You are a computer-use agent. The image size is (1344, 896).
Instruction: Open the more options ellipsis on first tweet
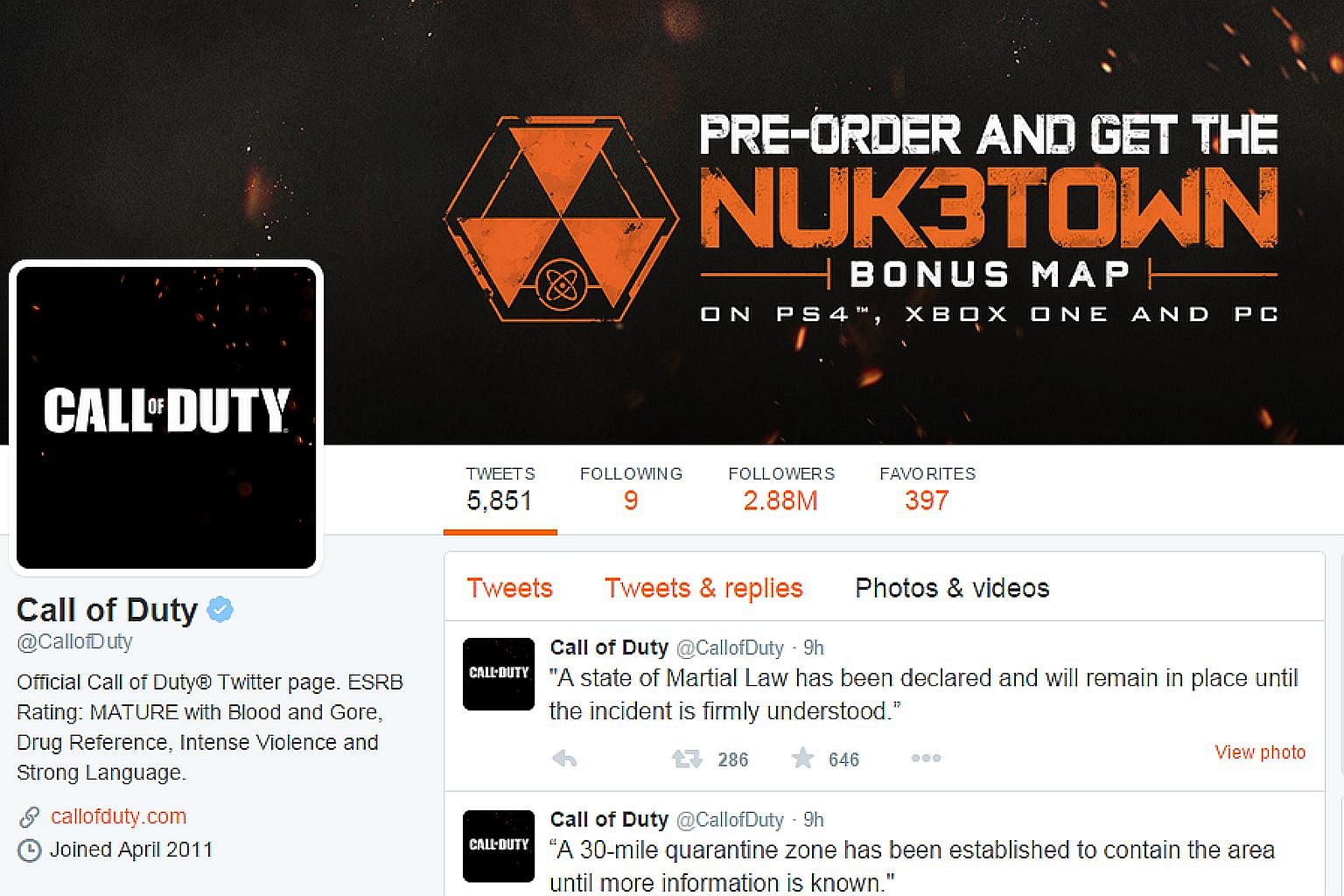coord(926,759)
